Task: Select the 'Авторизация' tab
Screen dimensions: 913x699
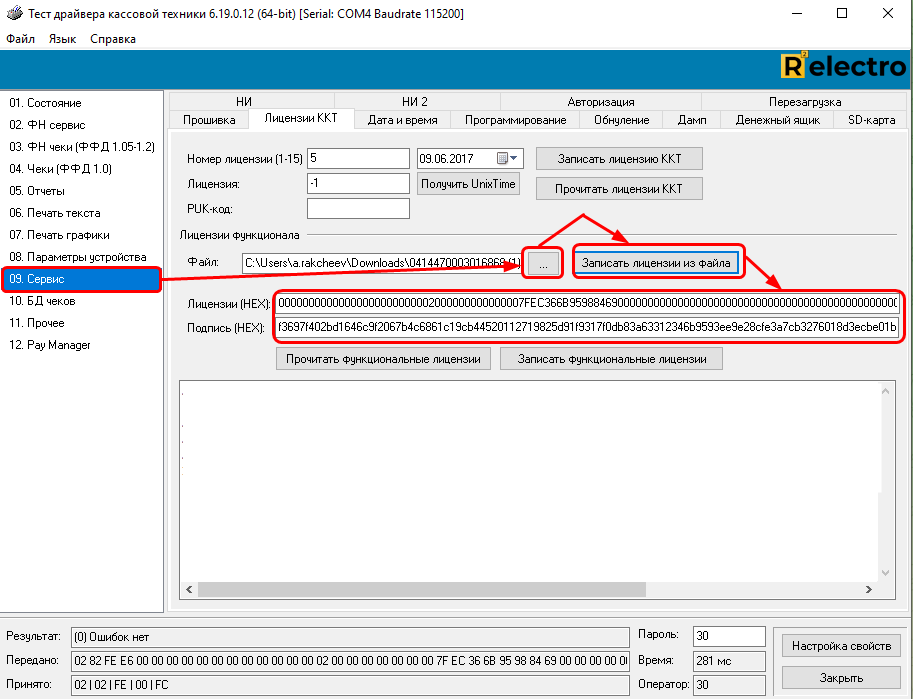Action: [x=600, y=102]
